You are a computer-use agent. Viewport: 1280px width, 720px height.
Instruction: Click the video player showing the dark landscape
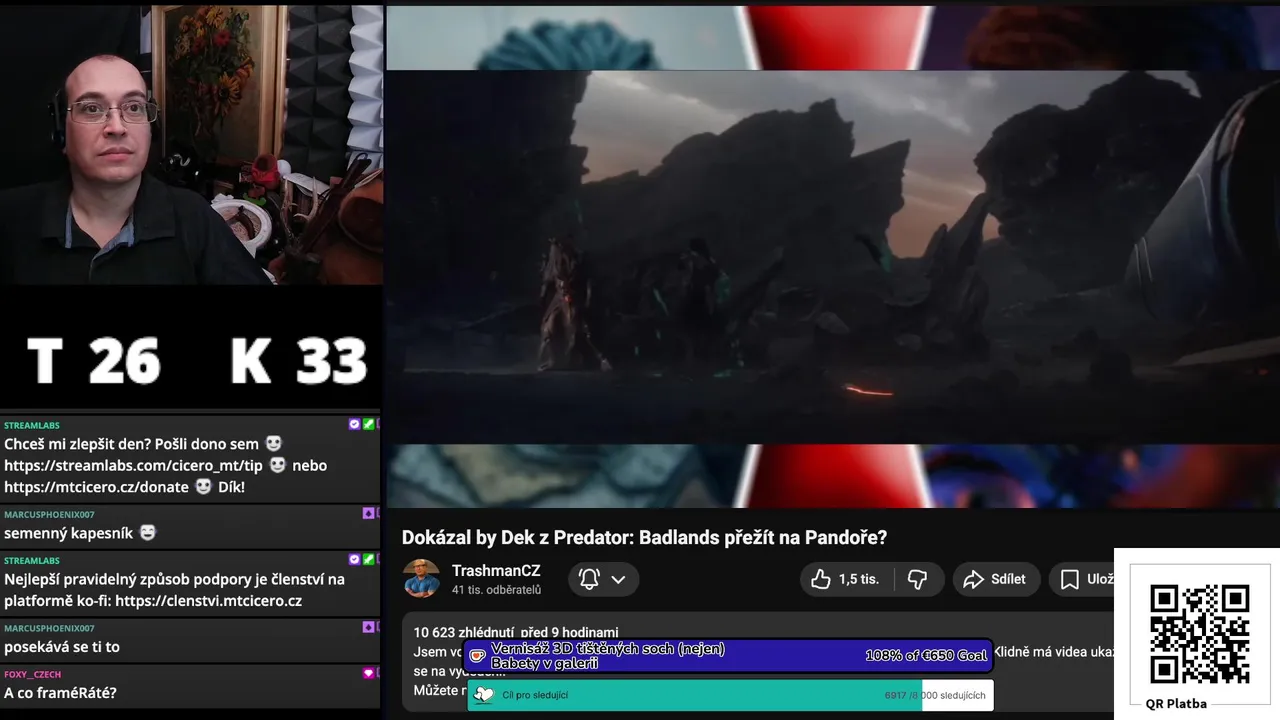click(x=833, y=257)
